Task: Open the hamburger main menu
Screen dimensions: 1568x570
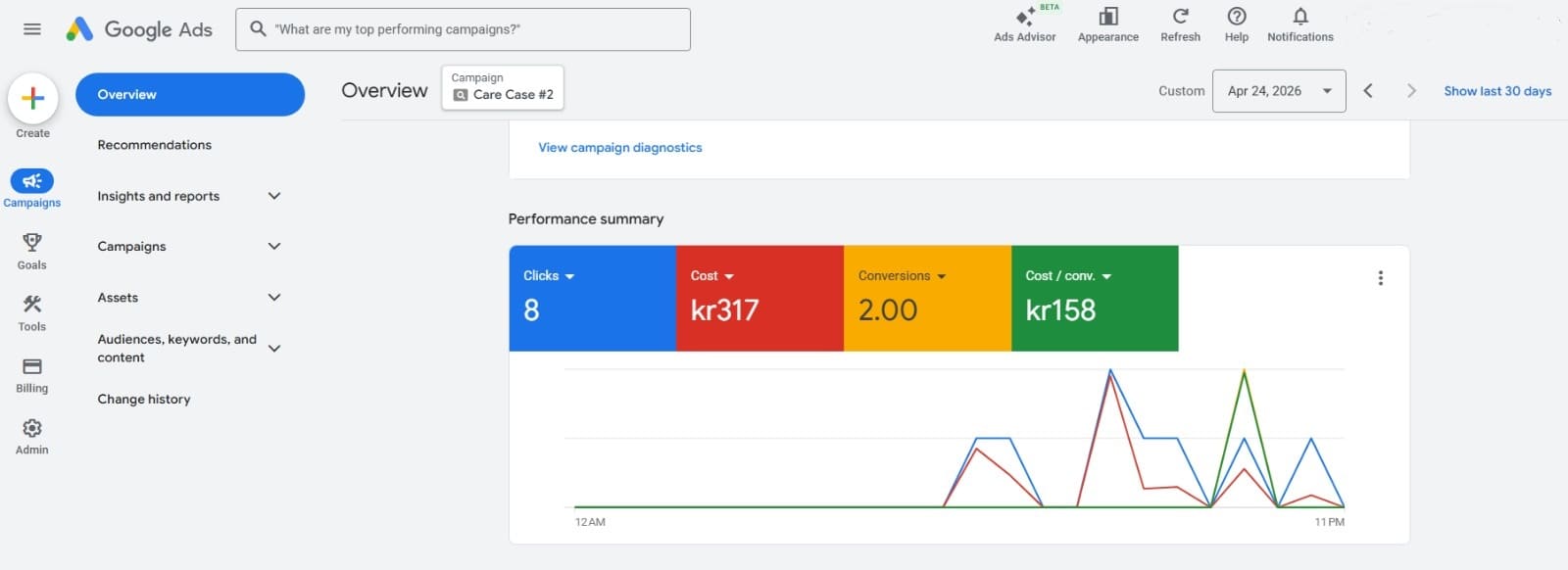Action: (x=32, y=29)
